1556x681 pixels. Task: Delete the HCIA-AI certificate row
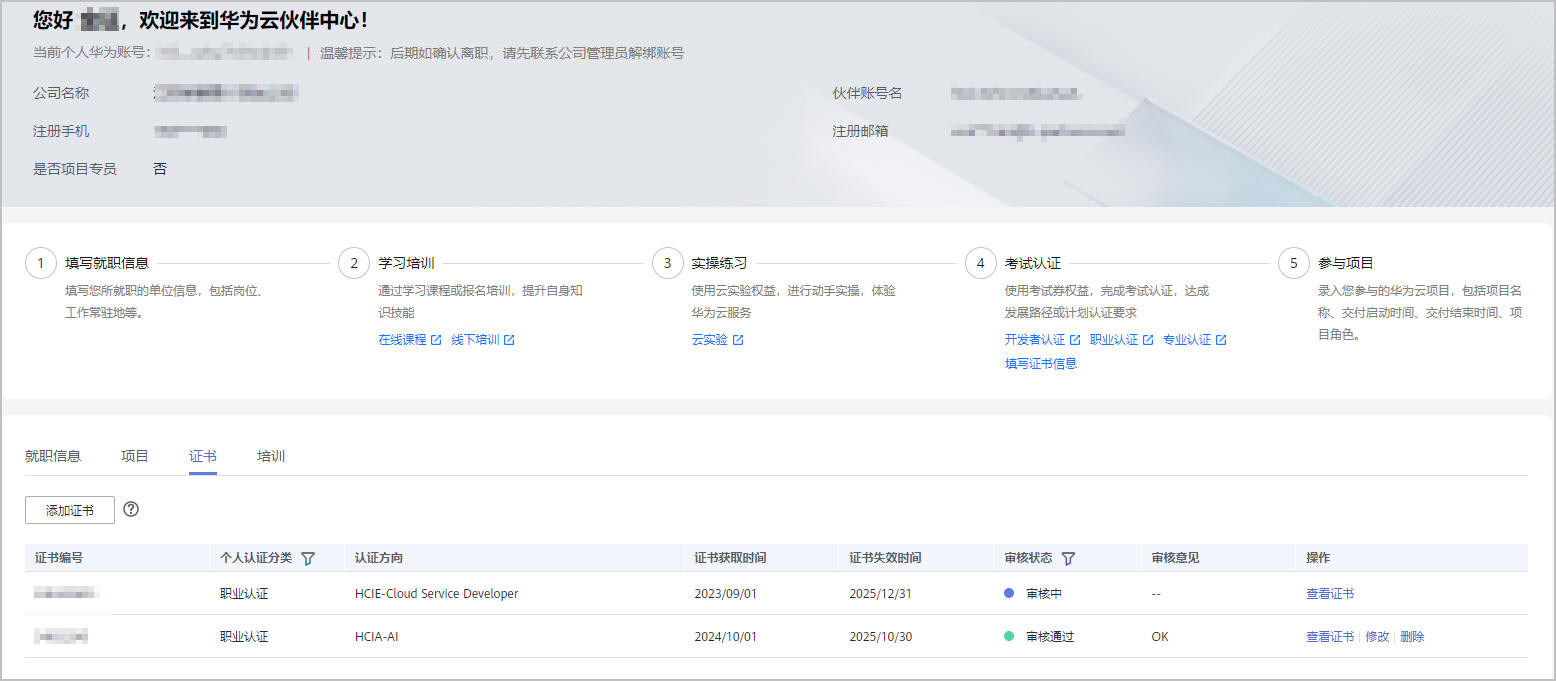[x=1412, y=637]
